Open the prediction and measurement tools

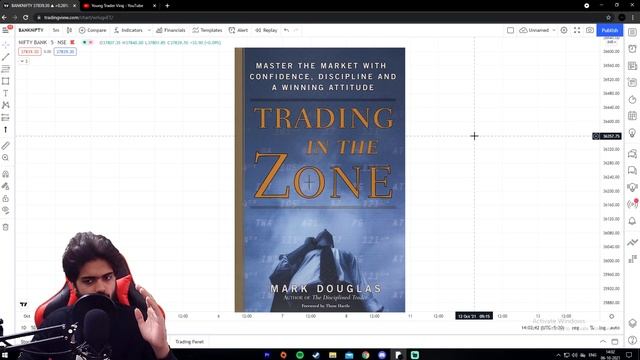(x=6, y=118)
